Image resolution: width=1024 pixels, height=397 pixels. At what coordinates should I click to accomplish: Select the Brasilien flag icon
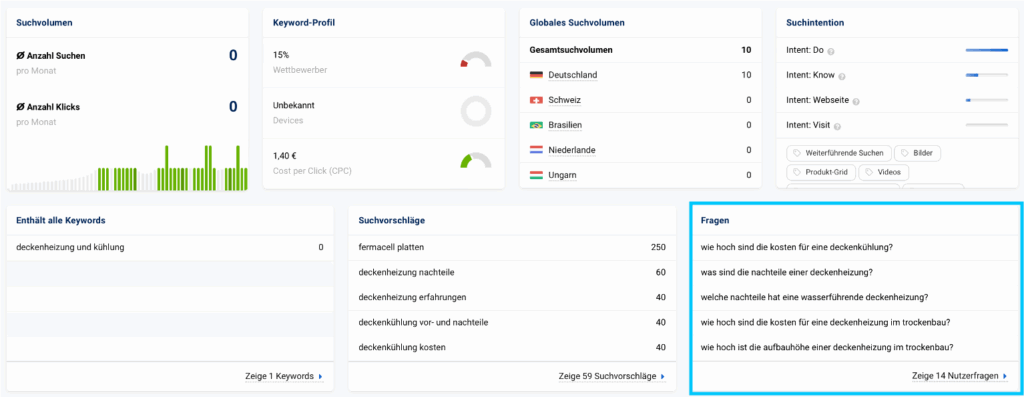pos(536,125)
